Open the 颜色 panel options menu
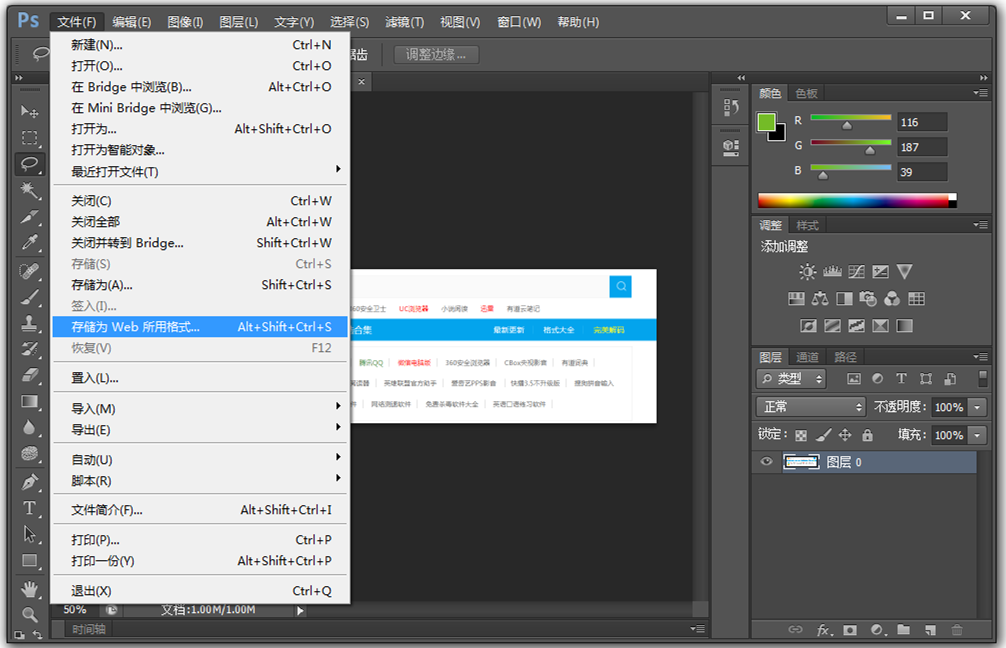 (x=980, y=93)
